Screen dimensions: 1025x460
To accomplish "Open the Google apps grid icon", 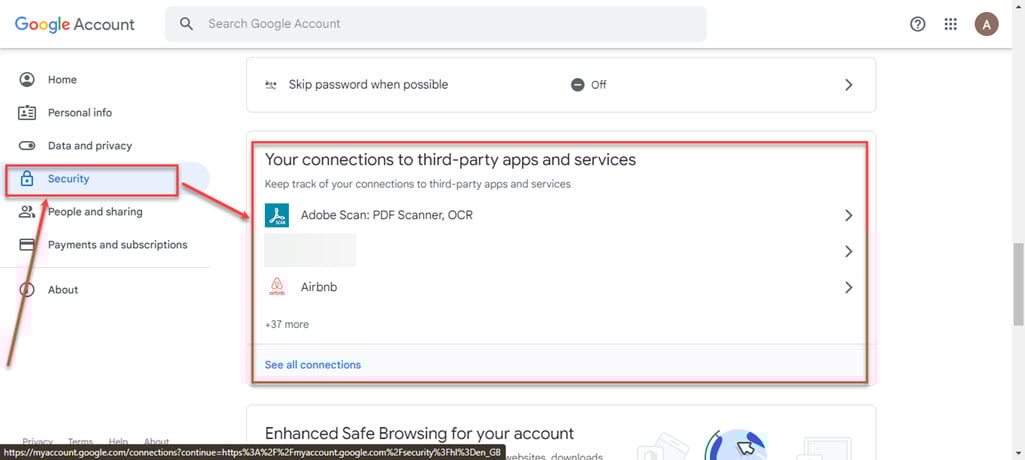I will pyautogui.click(x=951, y=24).
